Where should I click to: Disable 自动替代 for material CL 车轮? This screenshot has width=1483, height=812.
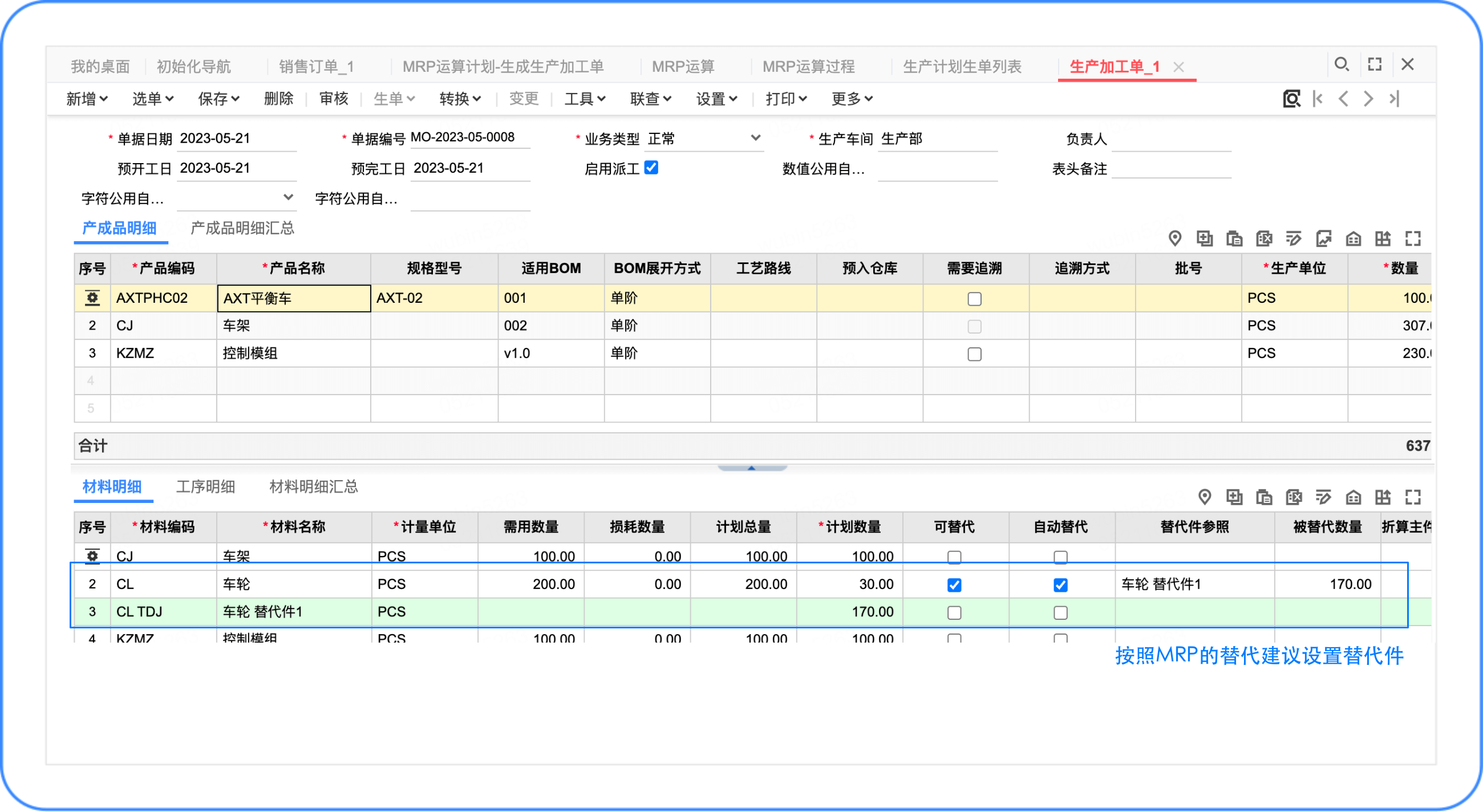[x=1061, y=584]
